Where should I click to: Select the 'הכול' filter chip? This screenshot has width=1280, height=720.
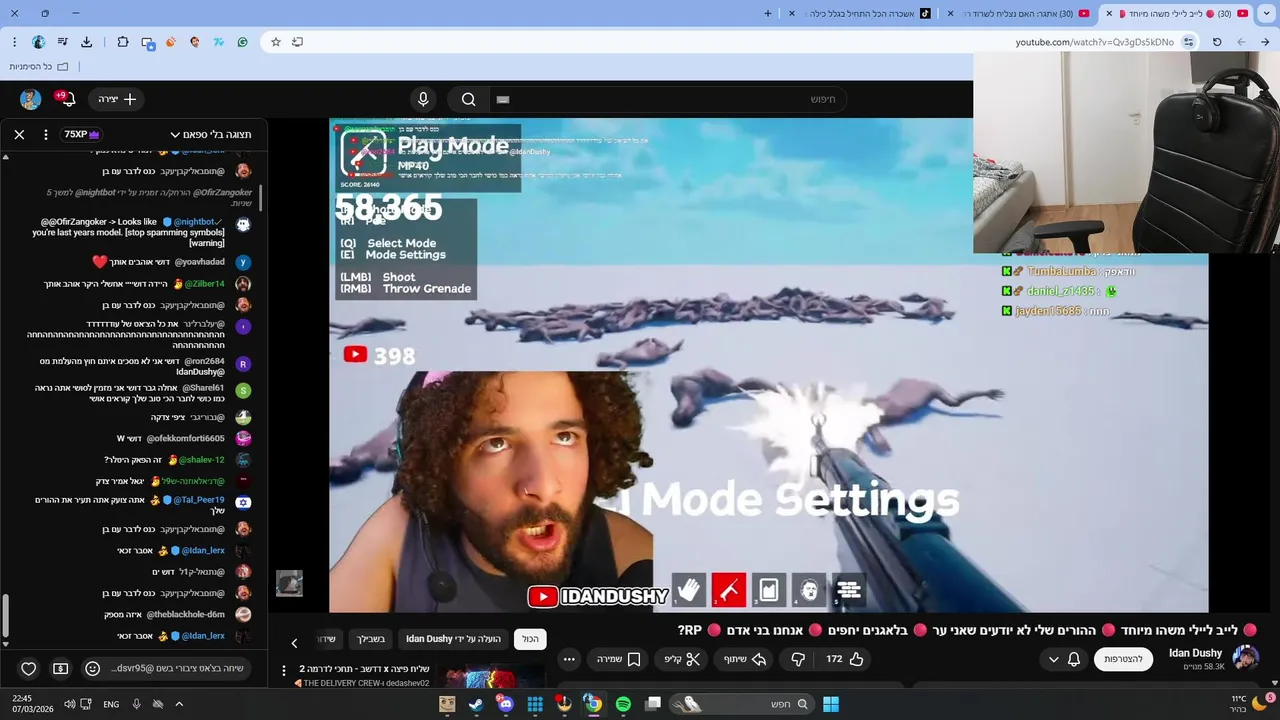[530, 639]
